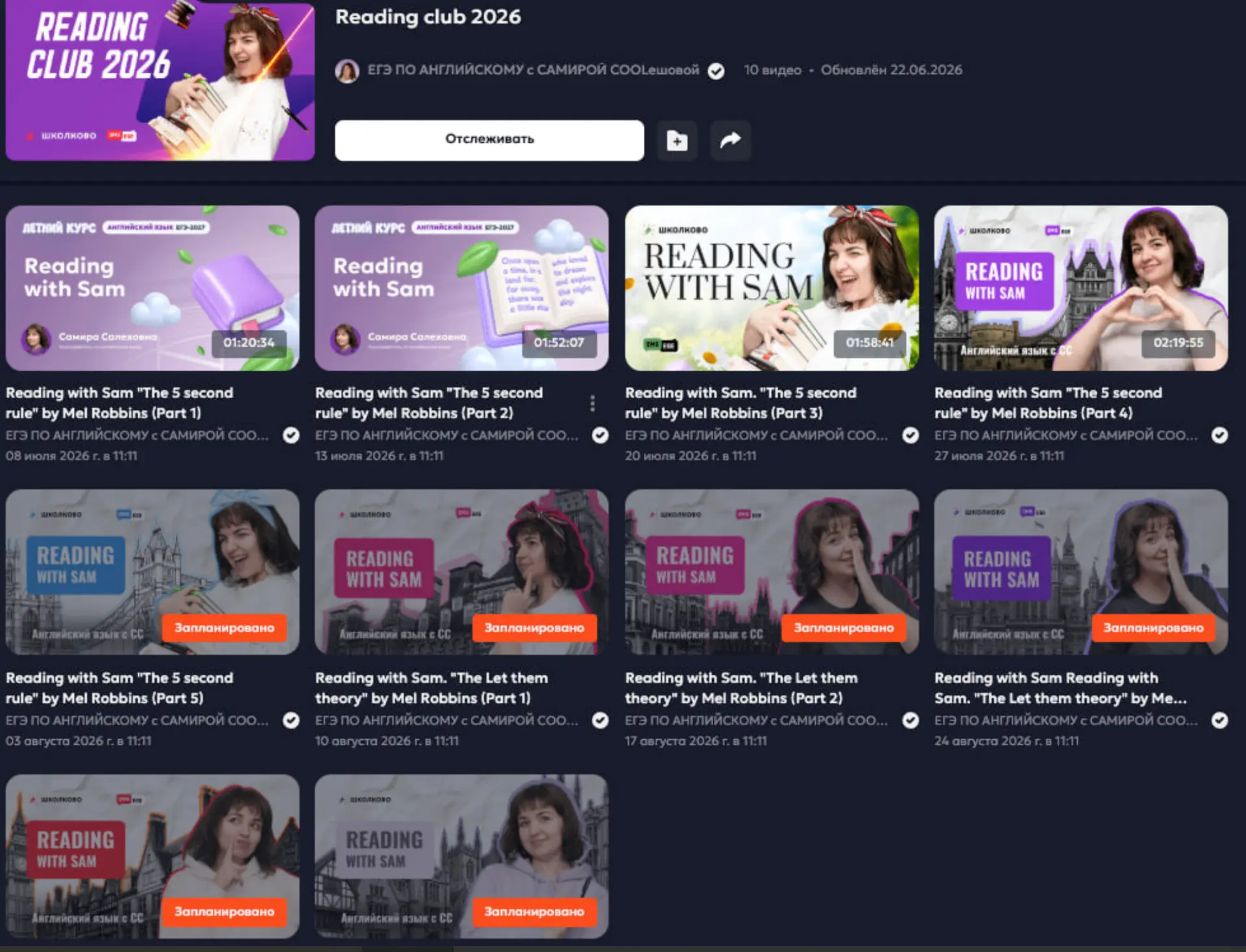Click 'Запланировано' badge on red-label bottom thumbnail
1246x952 pixels.
click(225, 912)
